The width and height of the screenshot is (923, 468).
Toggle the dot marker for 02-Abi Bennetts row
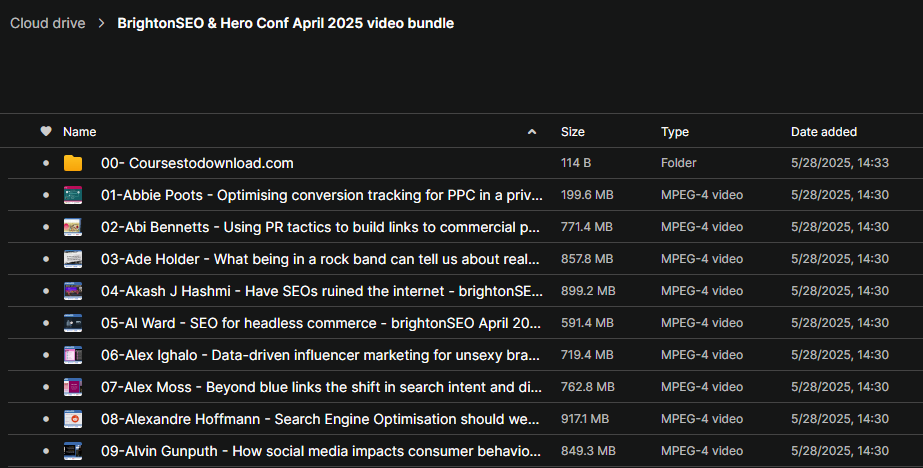click(46, 227)
